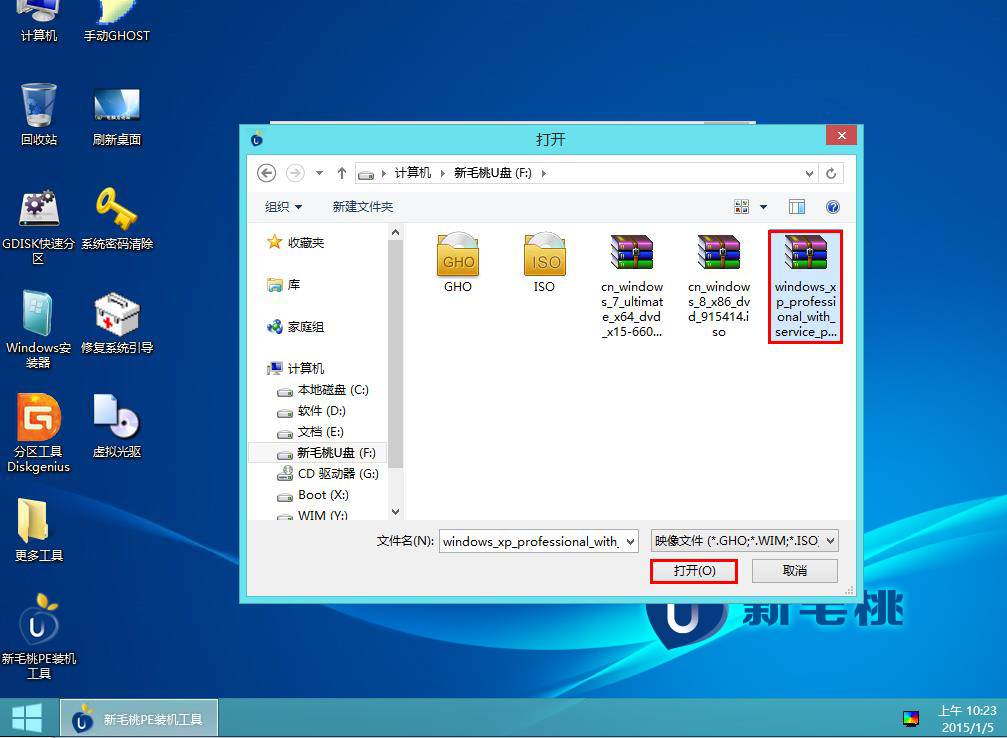Select 新毛桃U盘 (F:) in the tree
This screenshot has width=1007, height=738.
317,453
